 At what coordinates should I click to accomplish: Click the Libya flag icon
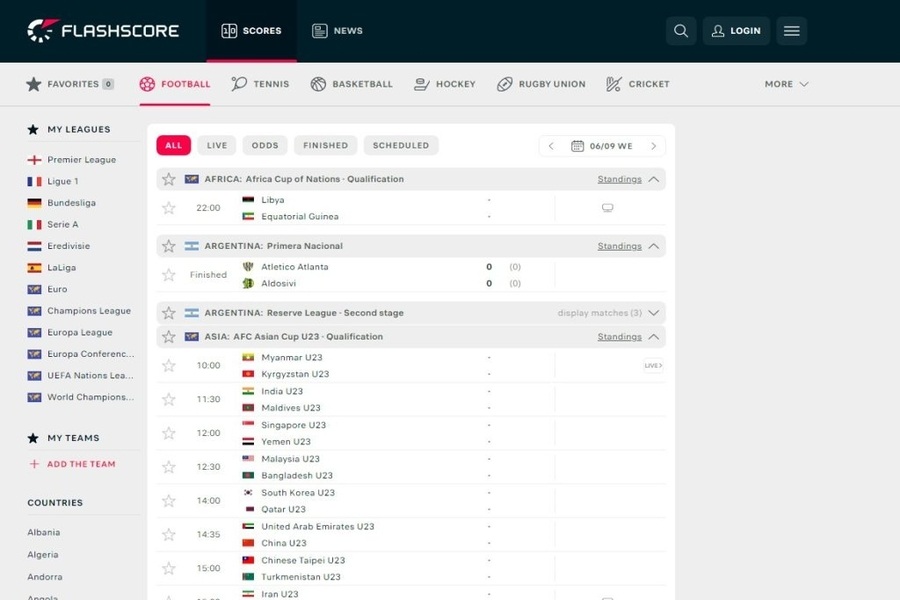pos(248,200)
